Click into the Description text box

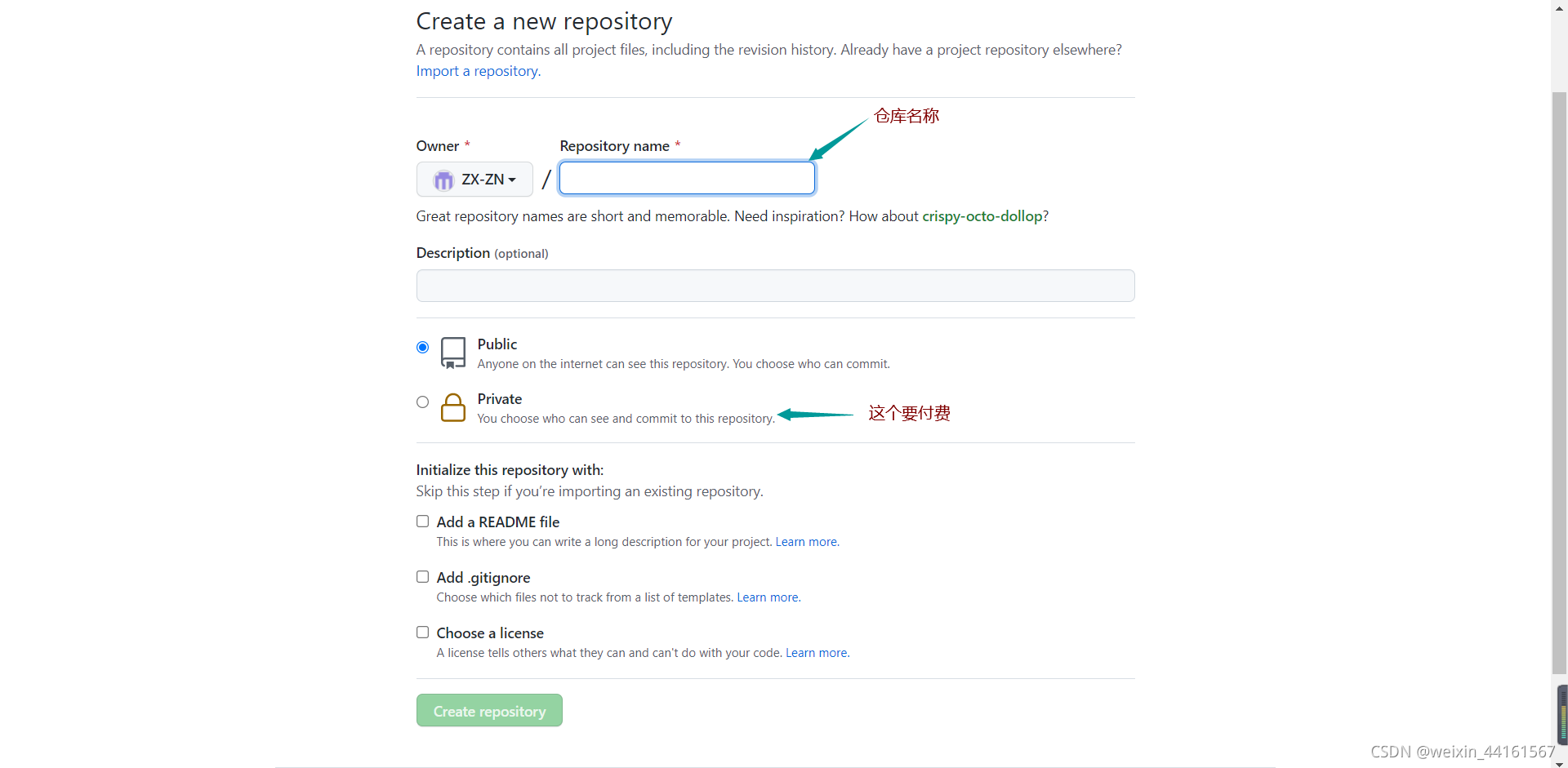[x=775, y=286]
